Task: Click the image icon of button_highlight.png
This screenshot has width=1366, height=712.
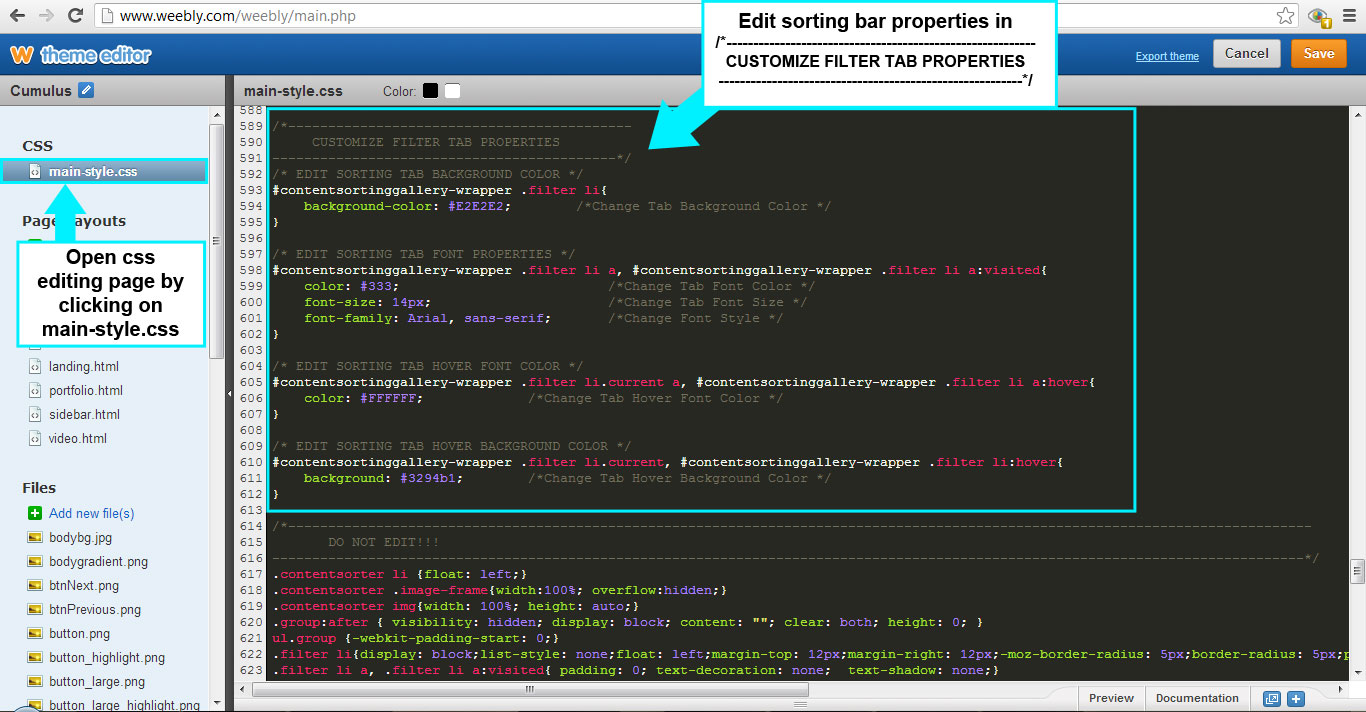Action: [x=35, y=658]
